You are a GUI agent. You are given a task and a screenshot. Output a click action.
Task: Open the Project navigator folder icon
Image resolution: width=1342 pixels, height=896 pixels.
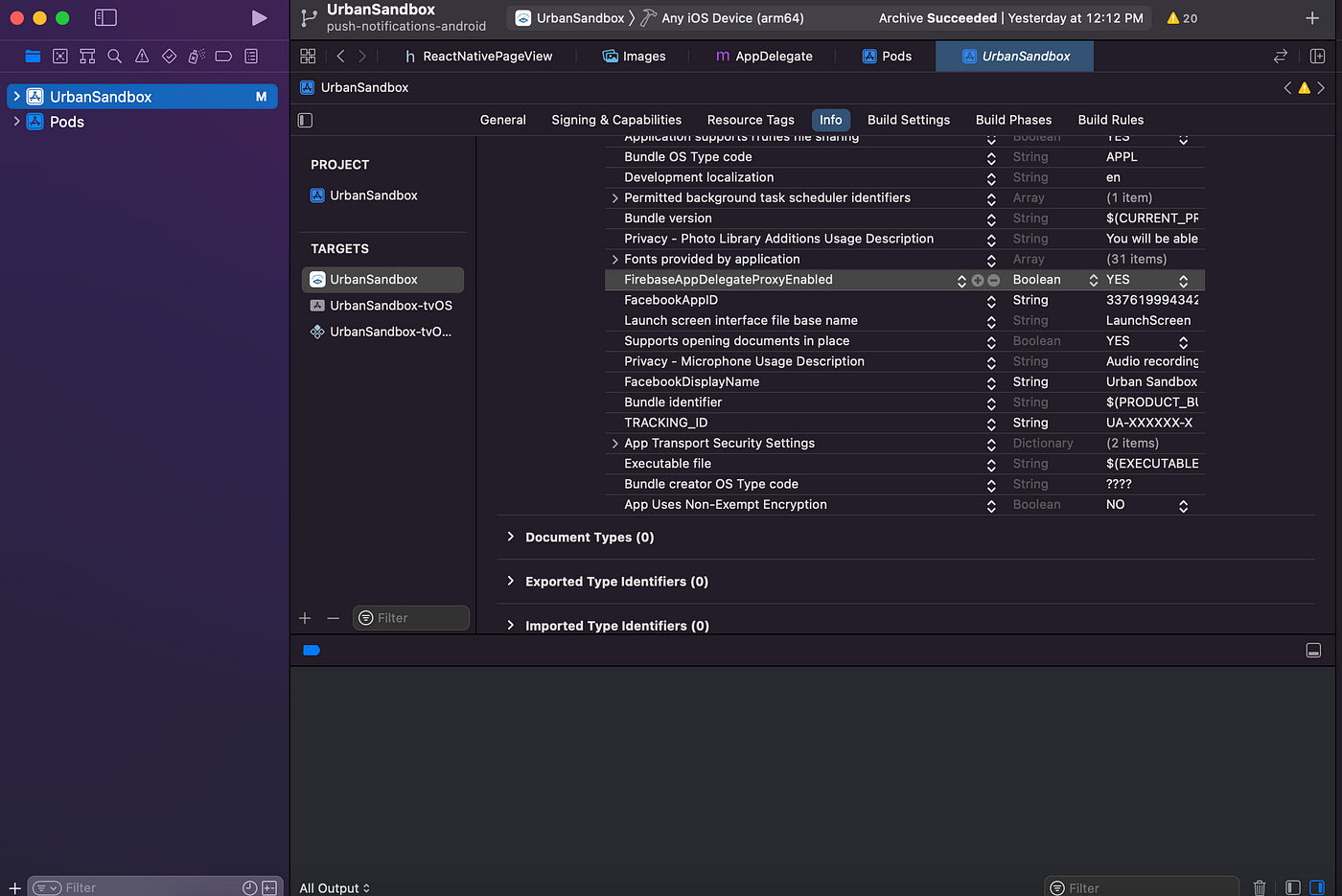pyautogui.click(x=33, y=57)
